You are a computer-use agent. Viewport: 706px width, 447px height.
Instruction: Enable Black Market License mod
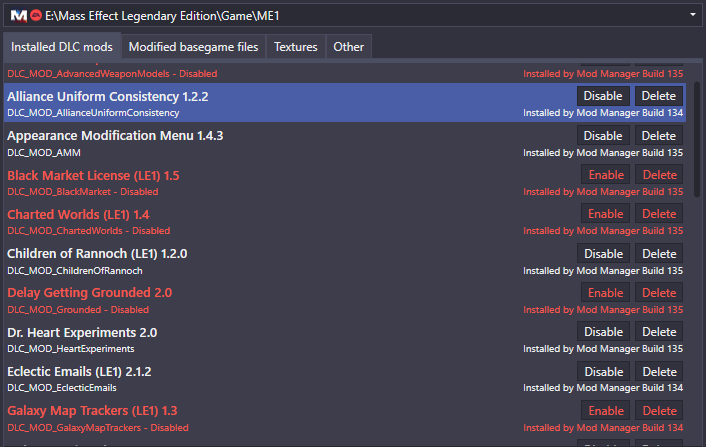(606, 175)
